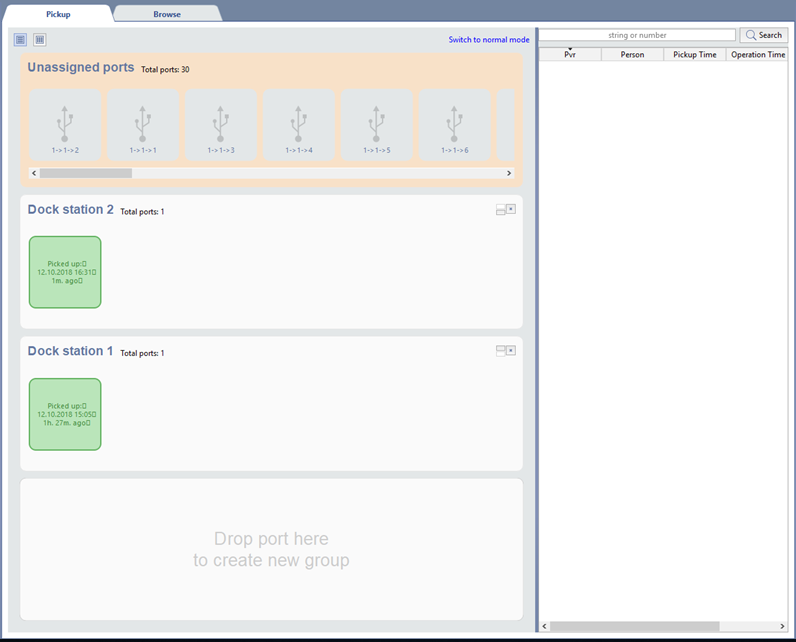Click the unassigned ports horizontal scrollbar thumb

85,173
